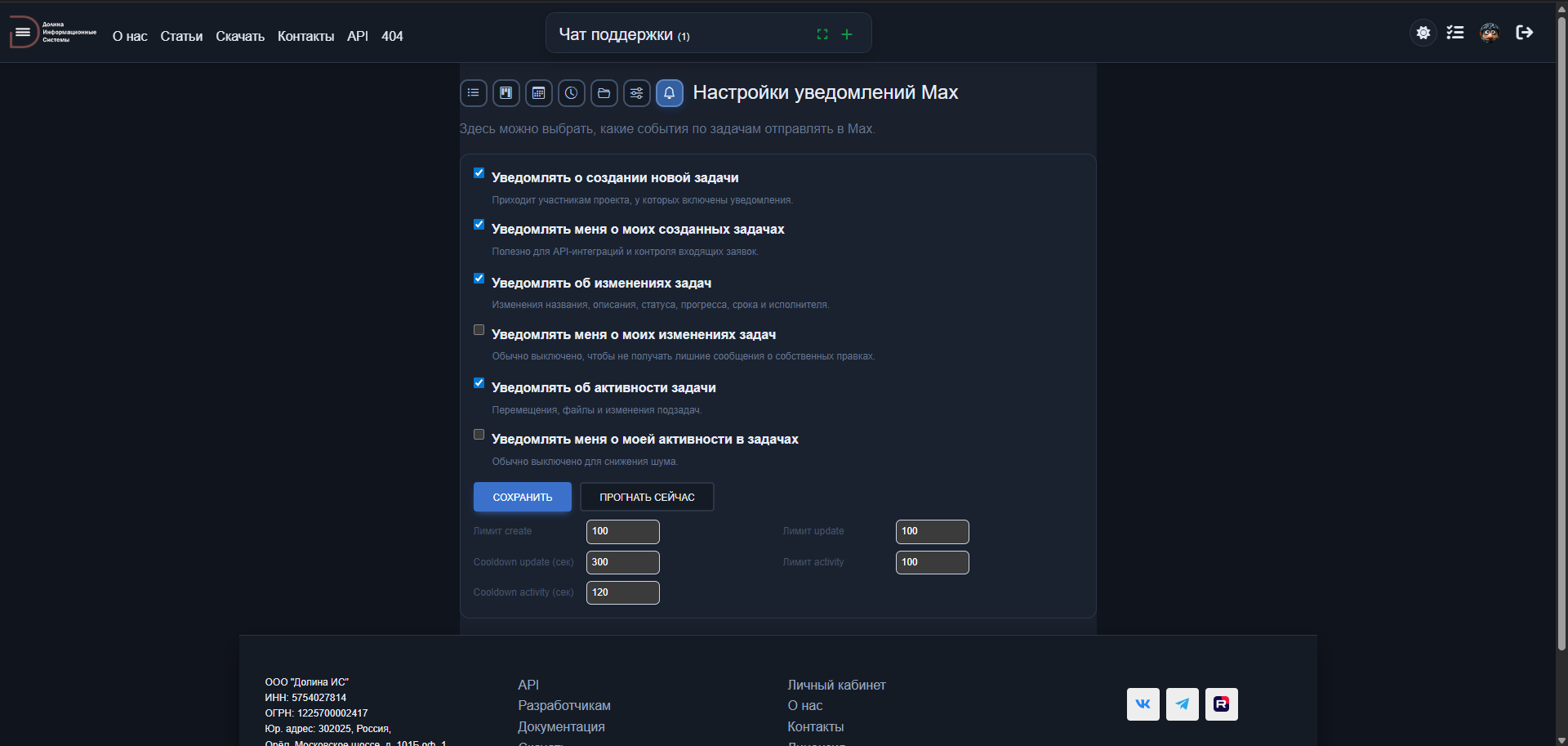Open the calendar view icon
The height and width of the screenshot is (746, 1568).
[x=539, y=93]
